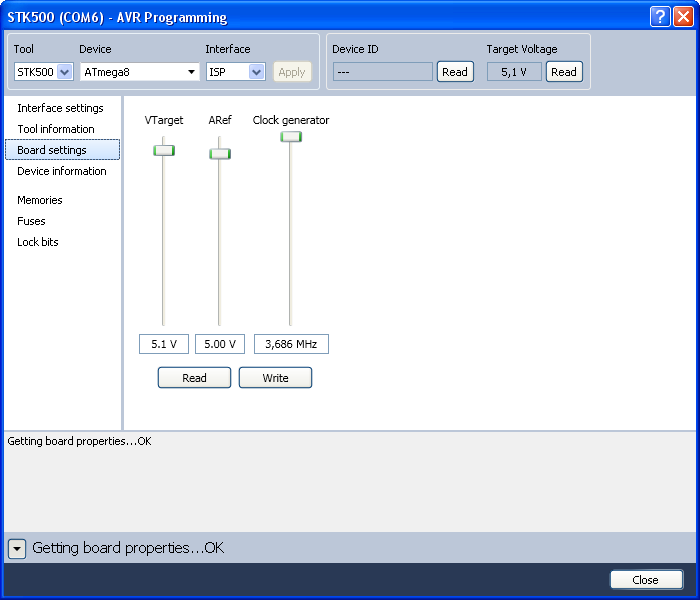Click the ARef label

(220, 120)
